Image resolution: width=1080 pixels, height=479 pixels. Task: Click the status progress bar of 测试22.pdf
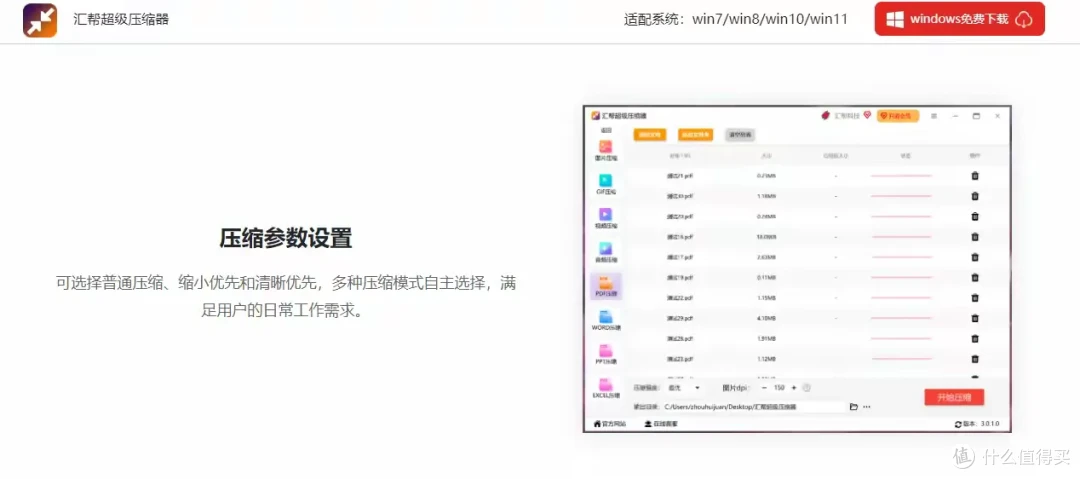click(901, 298)
